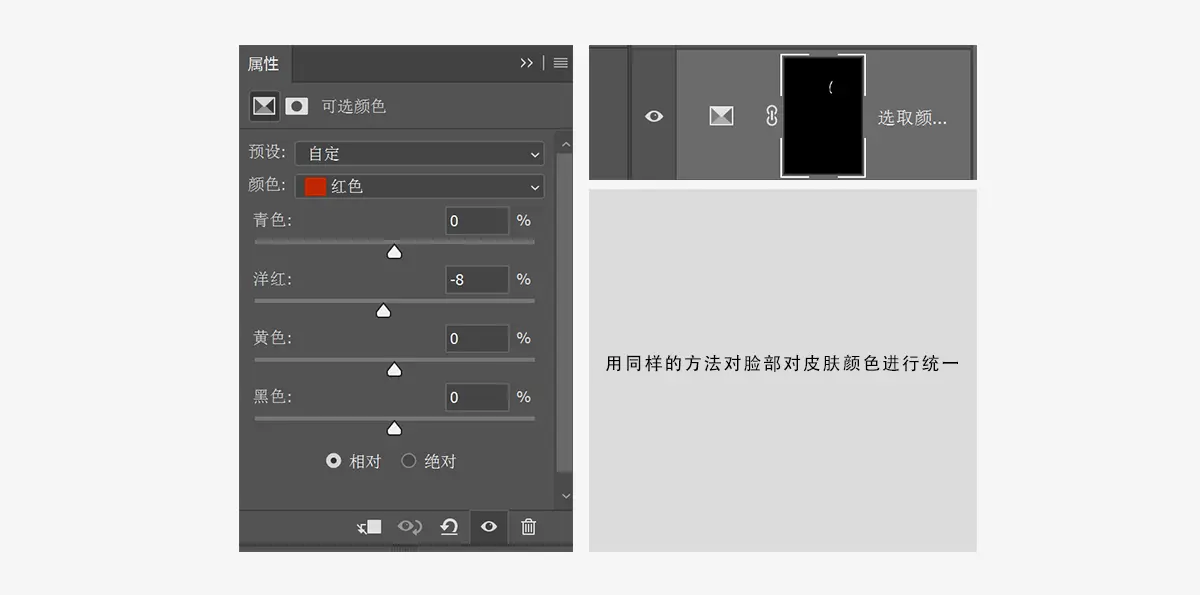Screen dimensions: 1200x595
Task: Click the 洋红 label text
Action: pyautogui.click(x=272, y=279)
